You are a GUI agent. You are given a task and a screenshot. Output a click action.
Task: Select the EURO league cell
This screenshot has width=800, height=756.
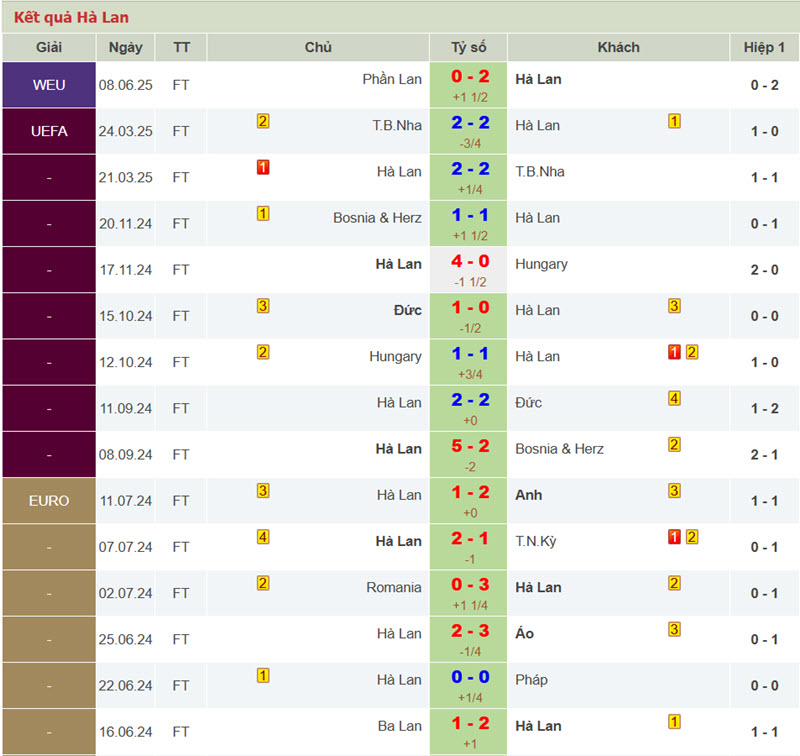[x=49, y=500]
